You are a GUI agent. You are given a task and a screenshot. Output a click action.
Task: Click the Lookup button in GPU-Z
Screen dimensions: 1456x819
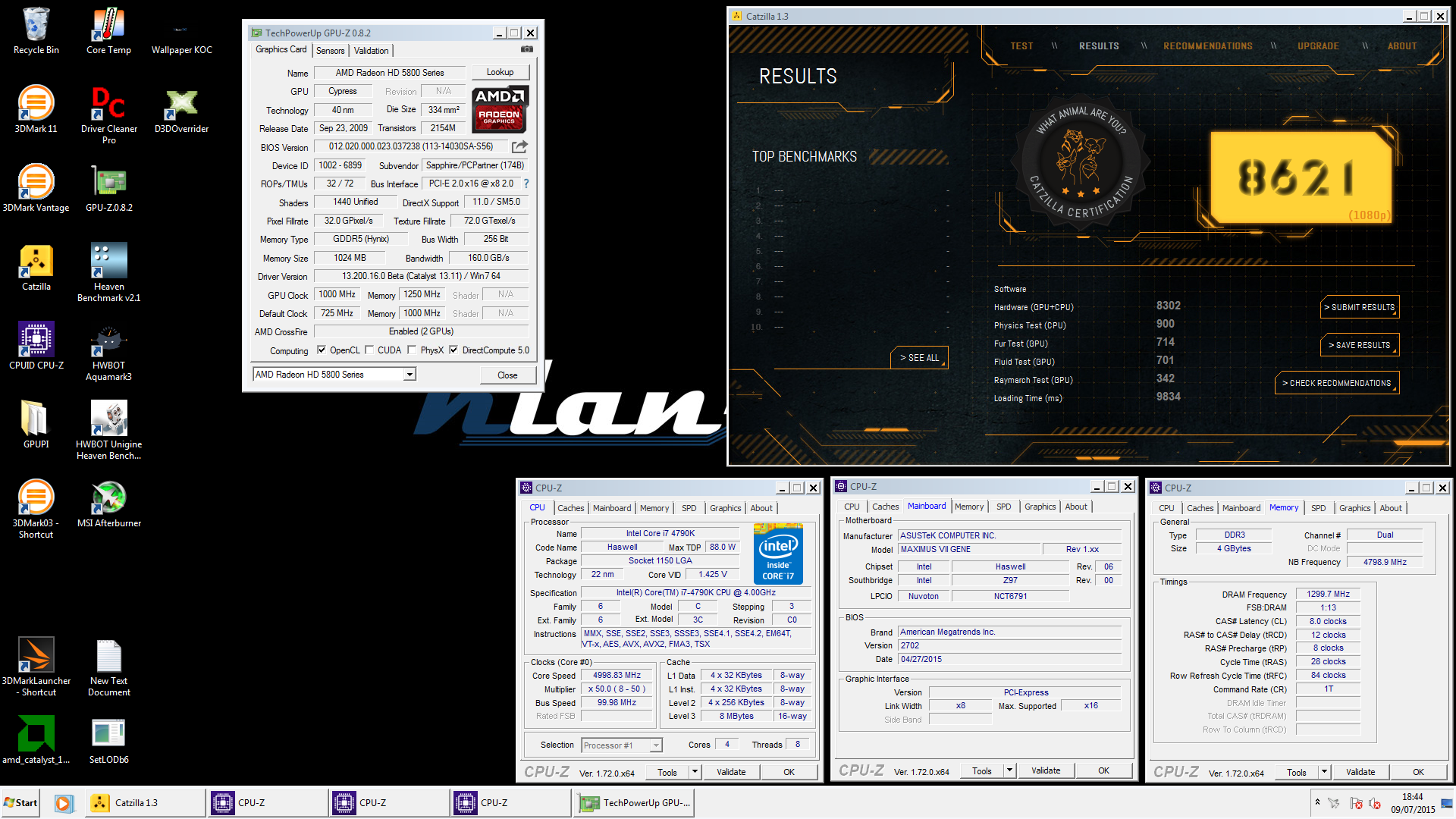pyautogui.click(x=500, y=72)
